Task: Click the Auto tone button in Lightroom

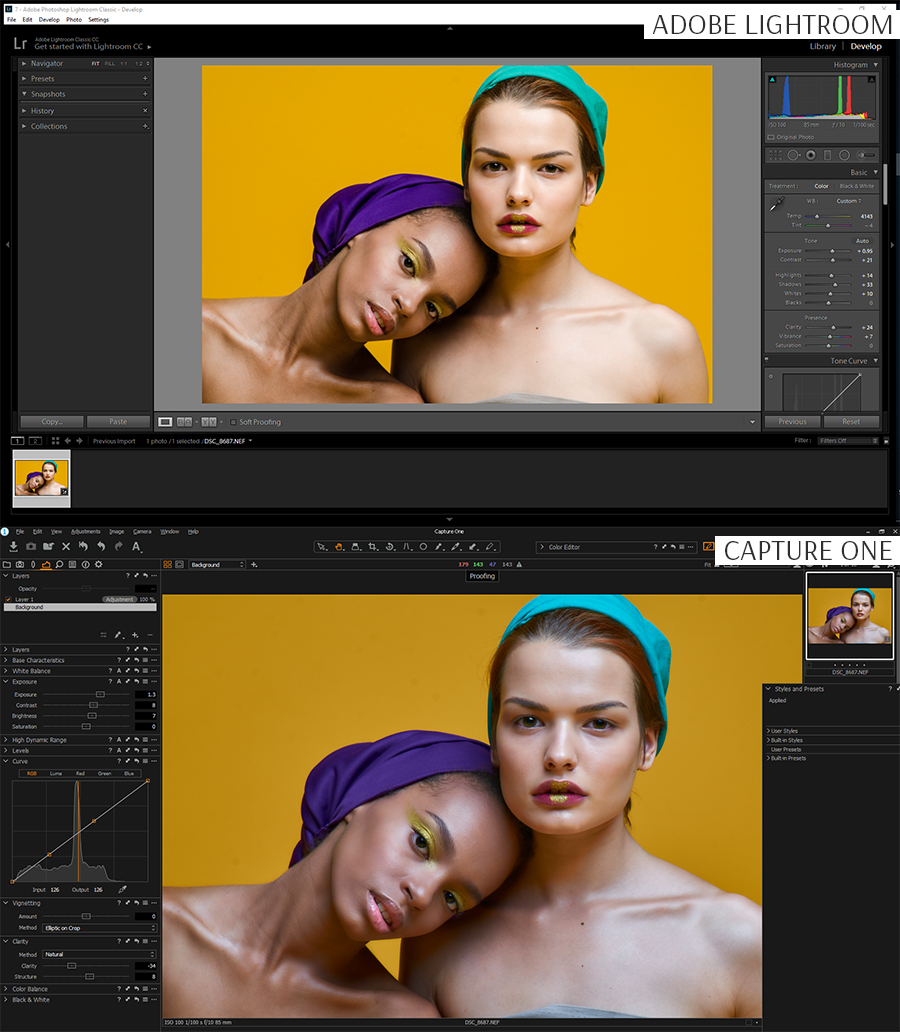Action: [862, 241]
